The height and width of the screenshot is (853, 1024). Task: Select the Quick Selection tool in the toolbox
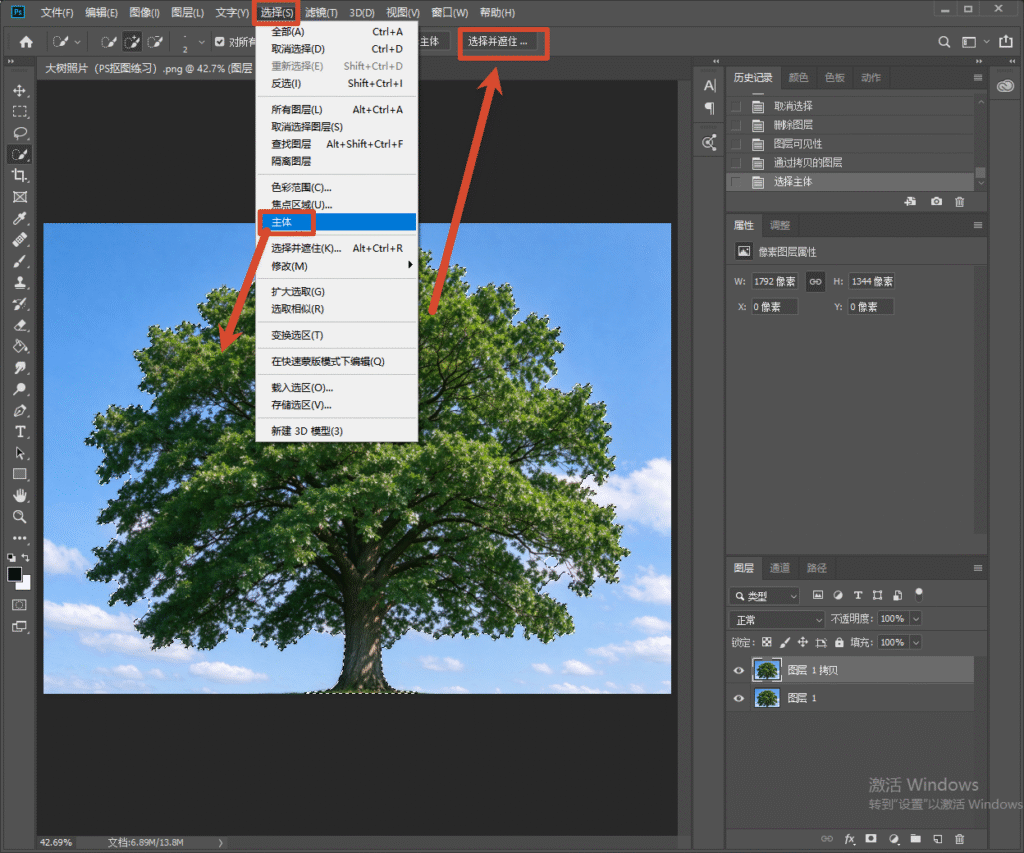(x=20, y=155)
